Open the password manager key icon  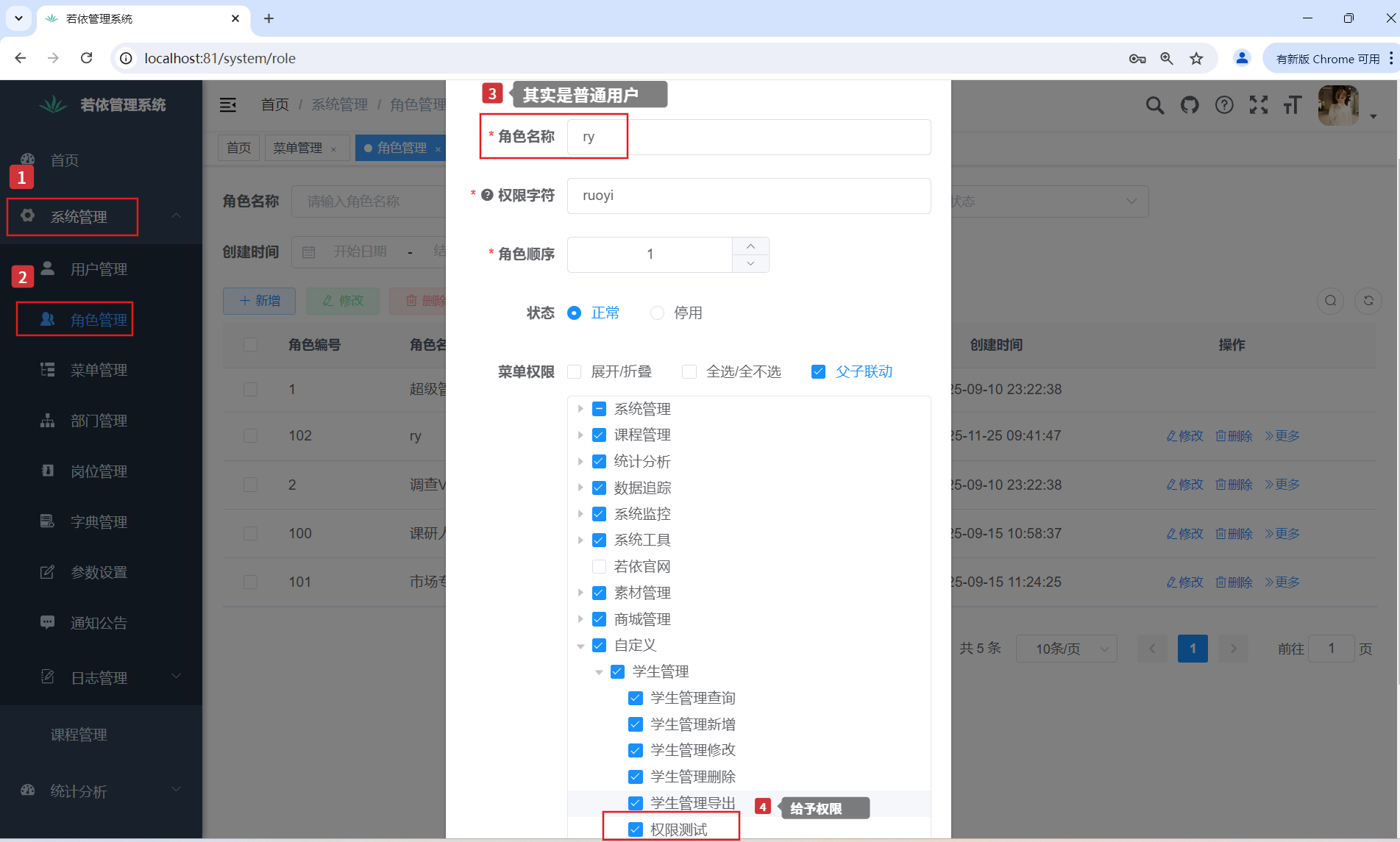[x=1137, y=58]
